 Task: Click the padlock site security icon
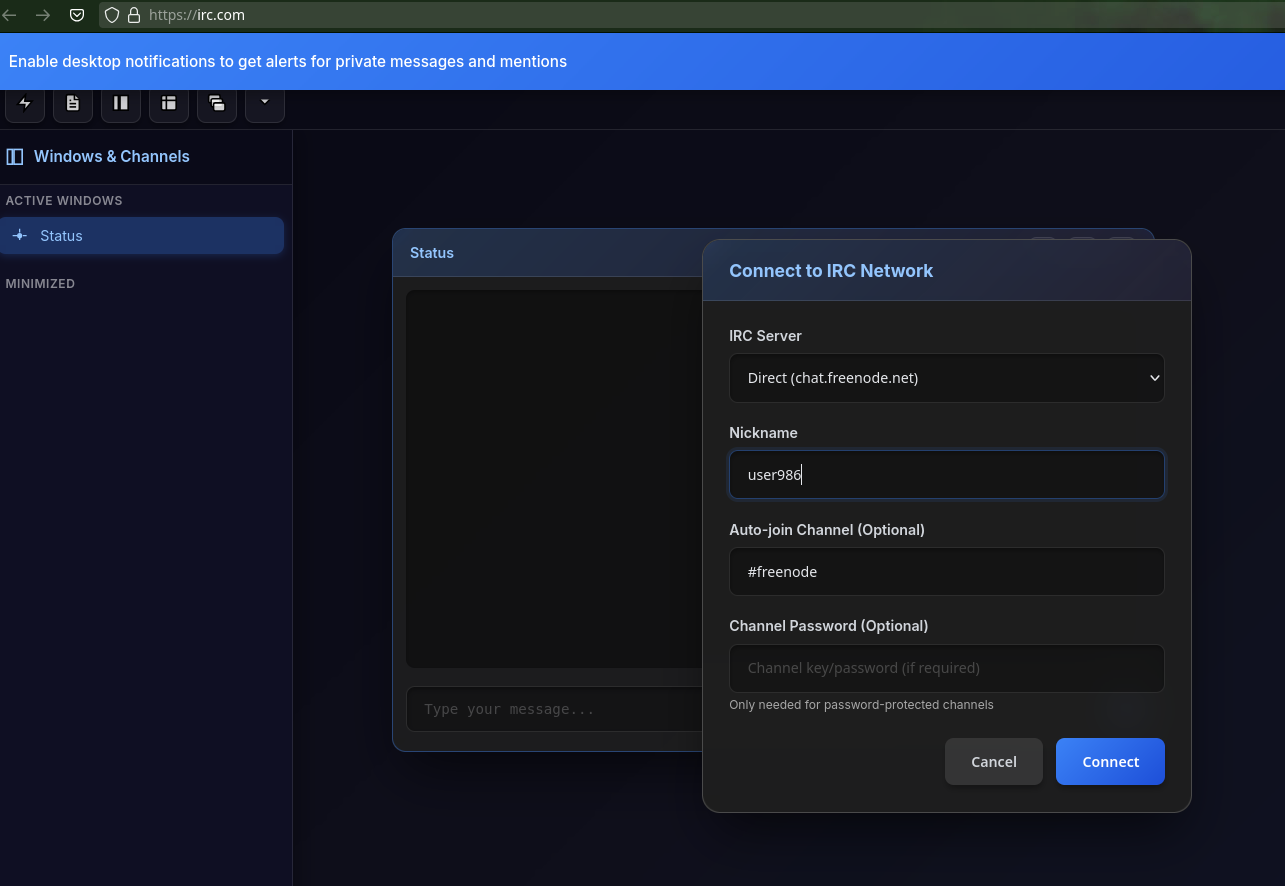coord(133,15)
